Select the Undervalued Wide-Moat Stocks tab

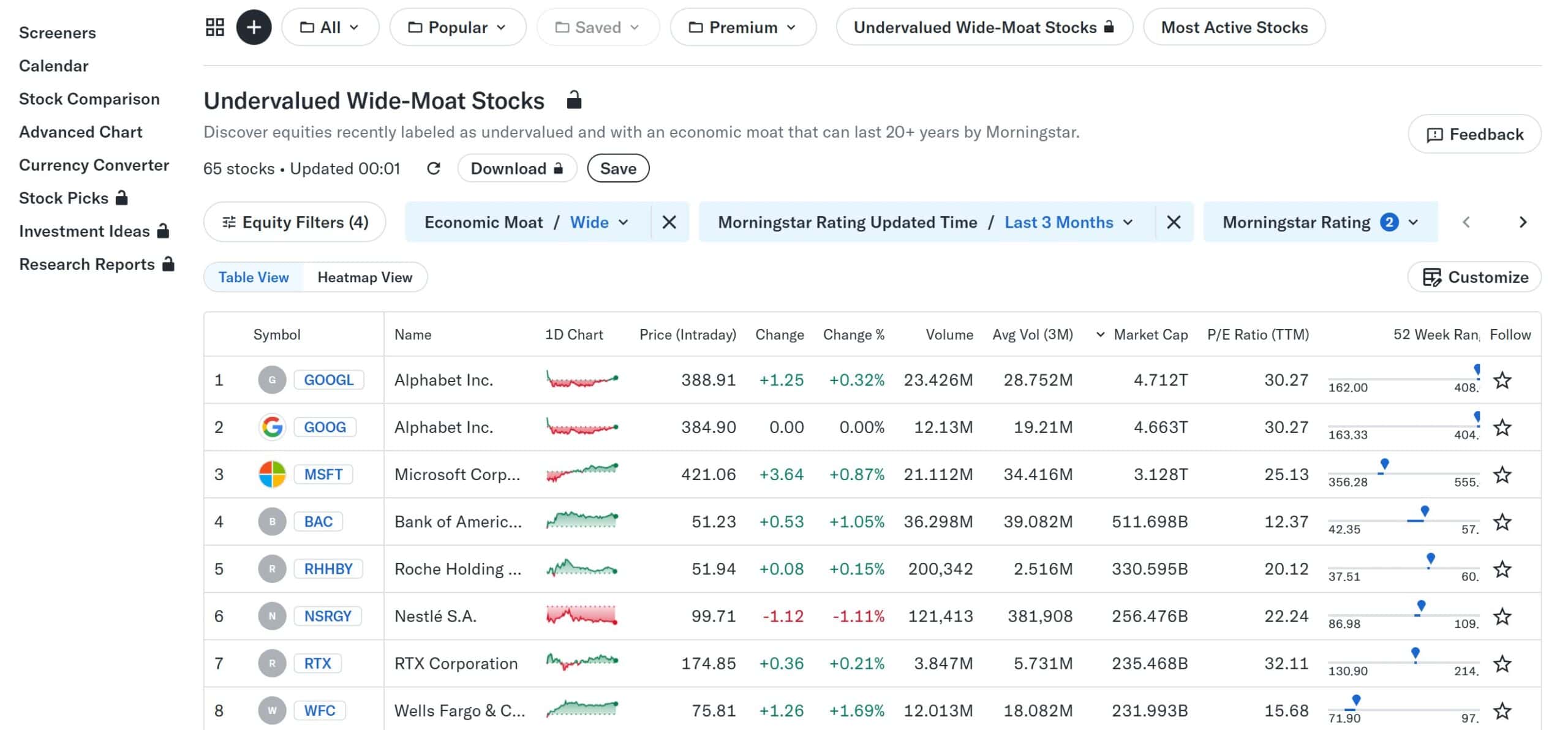coord(984,27)
